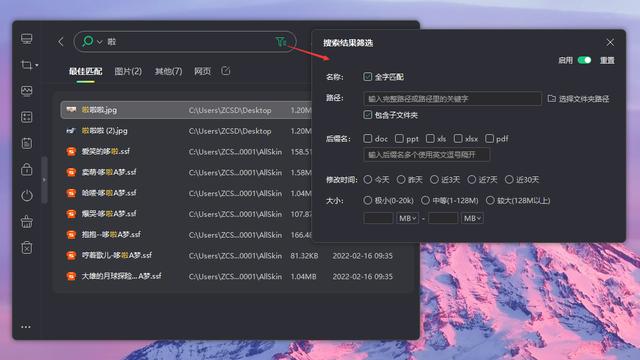The width and height of the screenshot is (640, 360).
Task: Click the orange icon of 爱笑的哆啦.ssf
Action: pos(71,151)
